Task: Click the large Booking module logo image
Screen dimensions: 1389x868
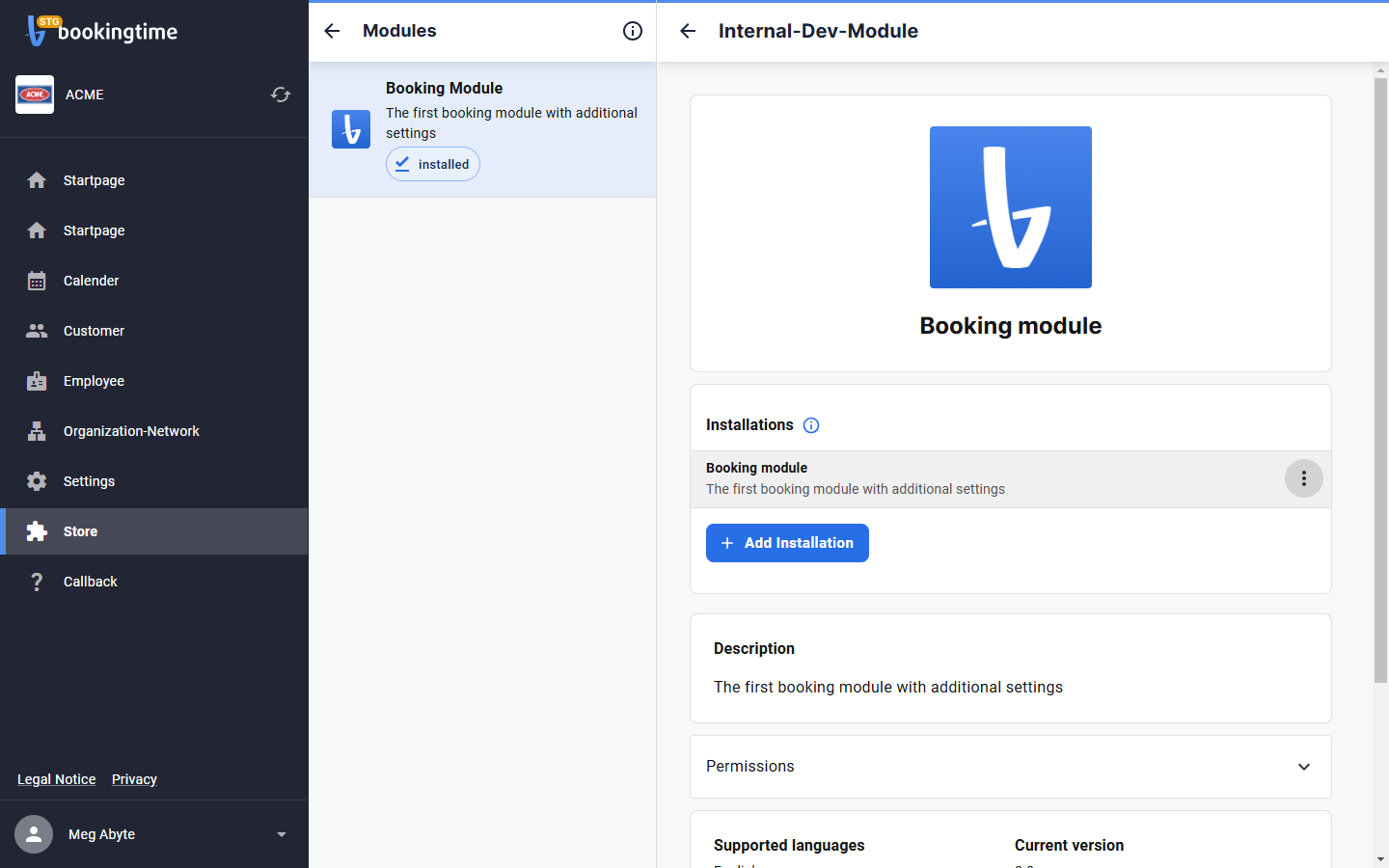Action: point(1011,207)
